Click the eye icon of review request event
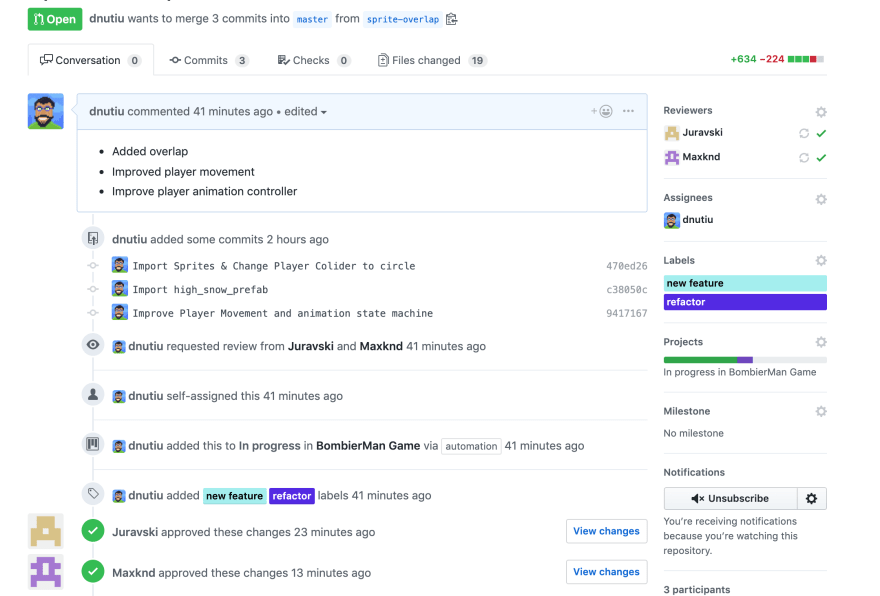Viewport: 880px width, 596px height. point(93,345)
